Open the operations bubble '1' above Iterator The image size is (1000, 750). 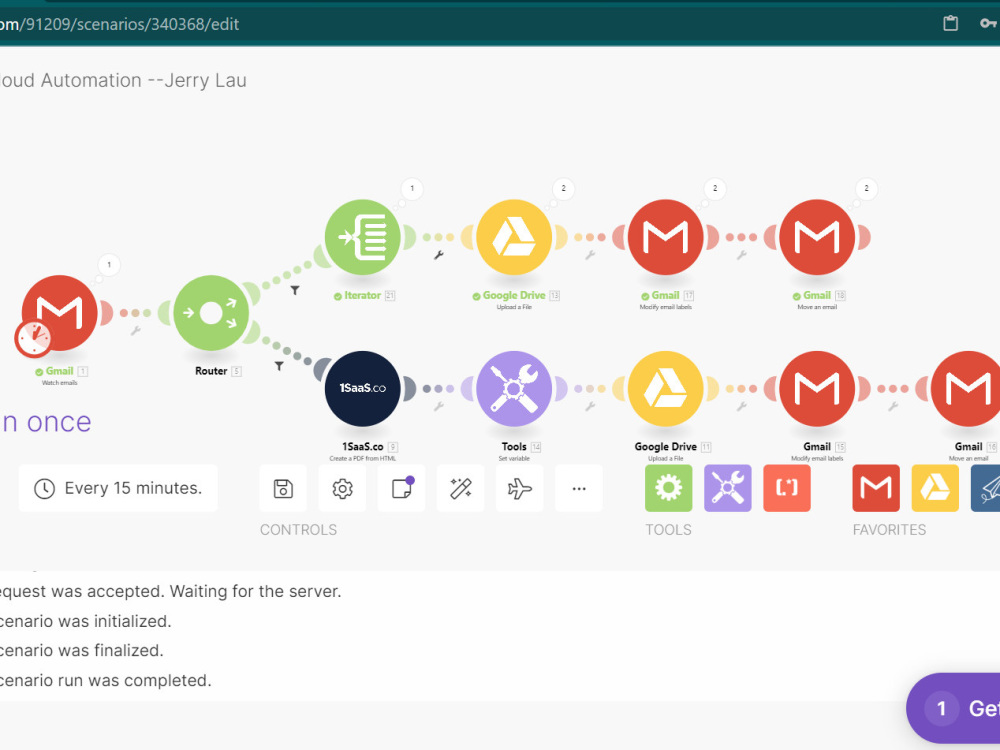(x=412, y=189)
